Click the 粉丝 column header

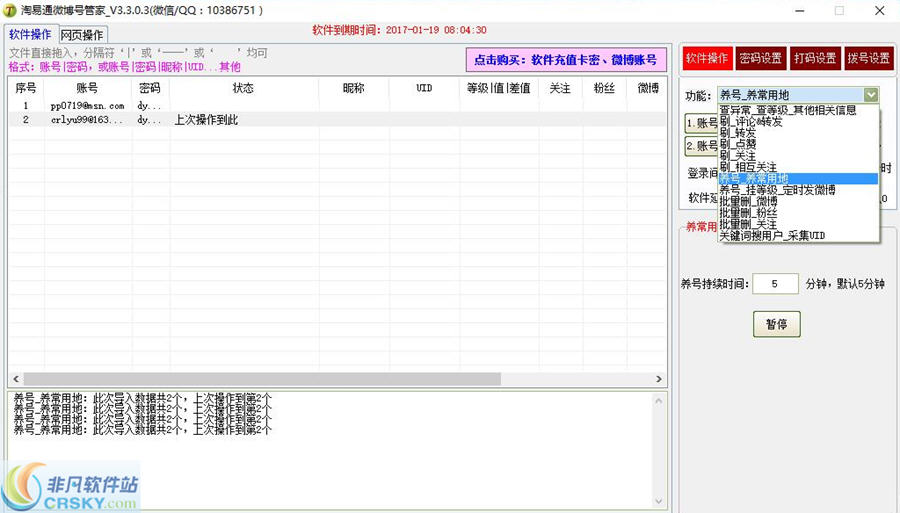tap(604, 88)
